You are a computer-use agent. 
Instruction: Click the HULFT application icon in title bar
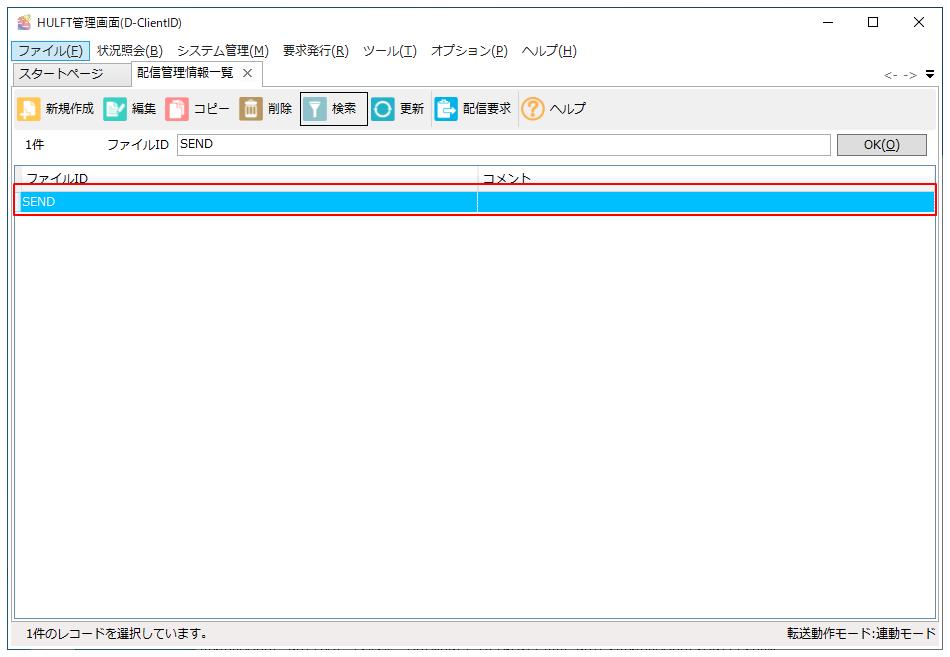coord(24,22)
